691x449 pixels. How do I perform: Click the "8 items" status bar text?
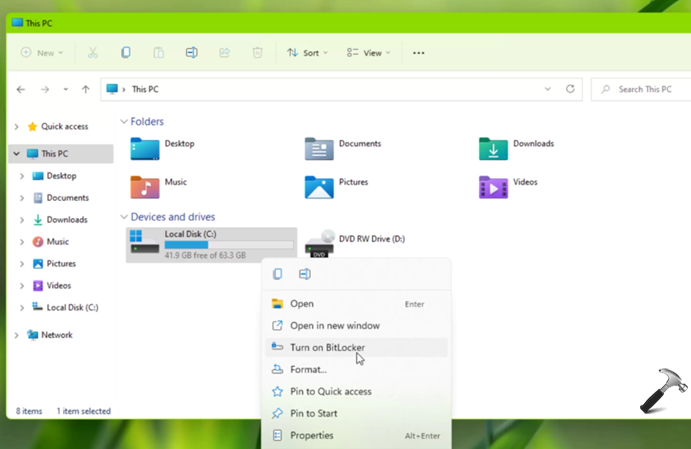click(x=29, y=411)
